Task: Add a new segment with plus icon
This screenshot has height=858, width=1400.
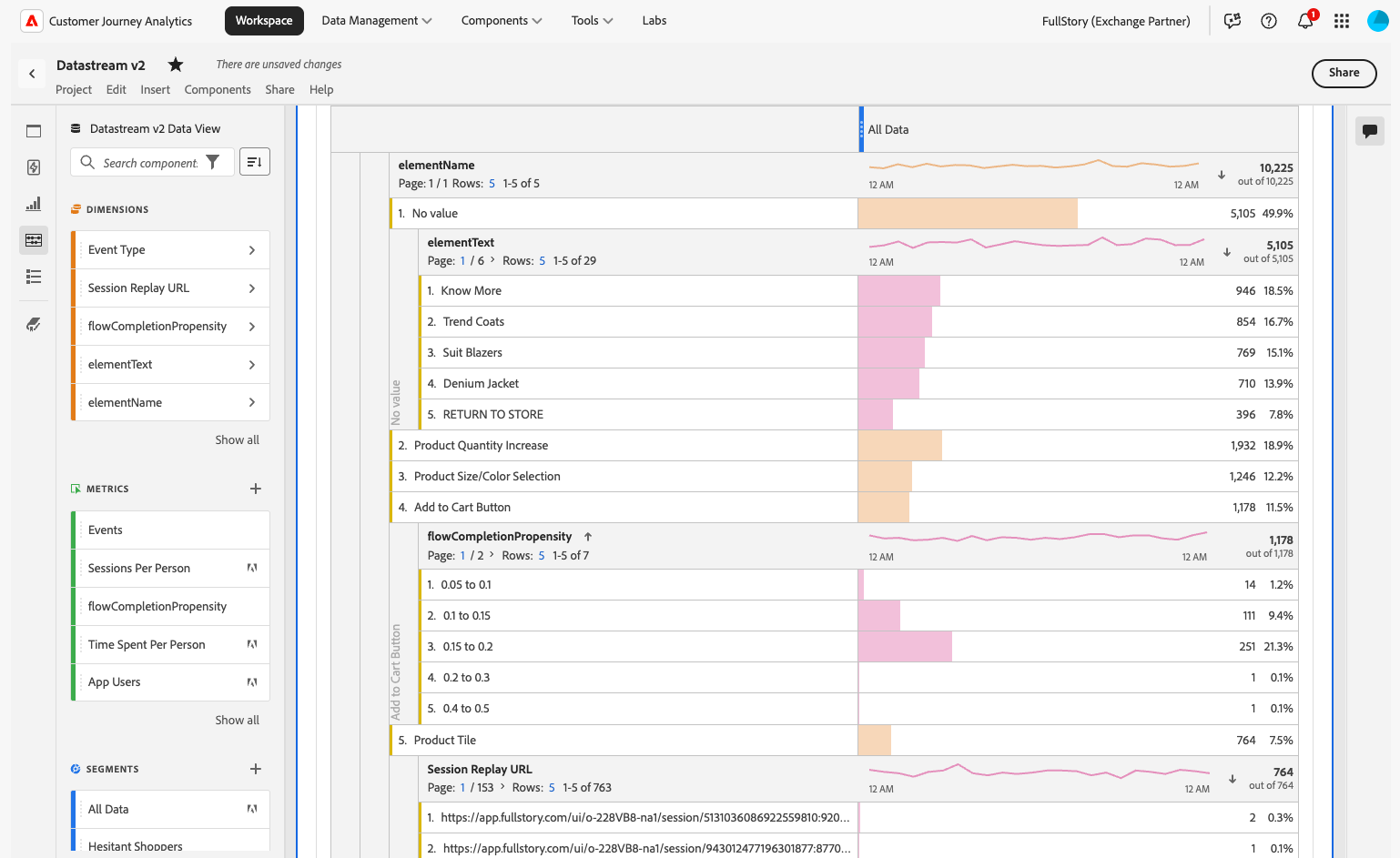Action: point(256,769)
